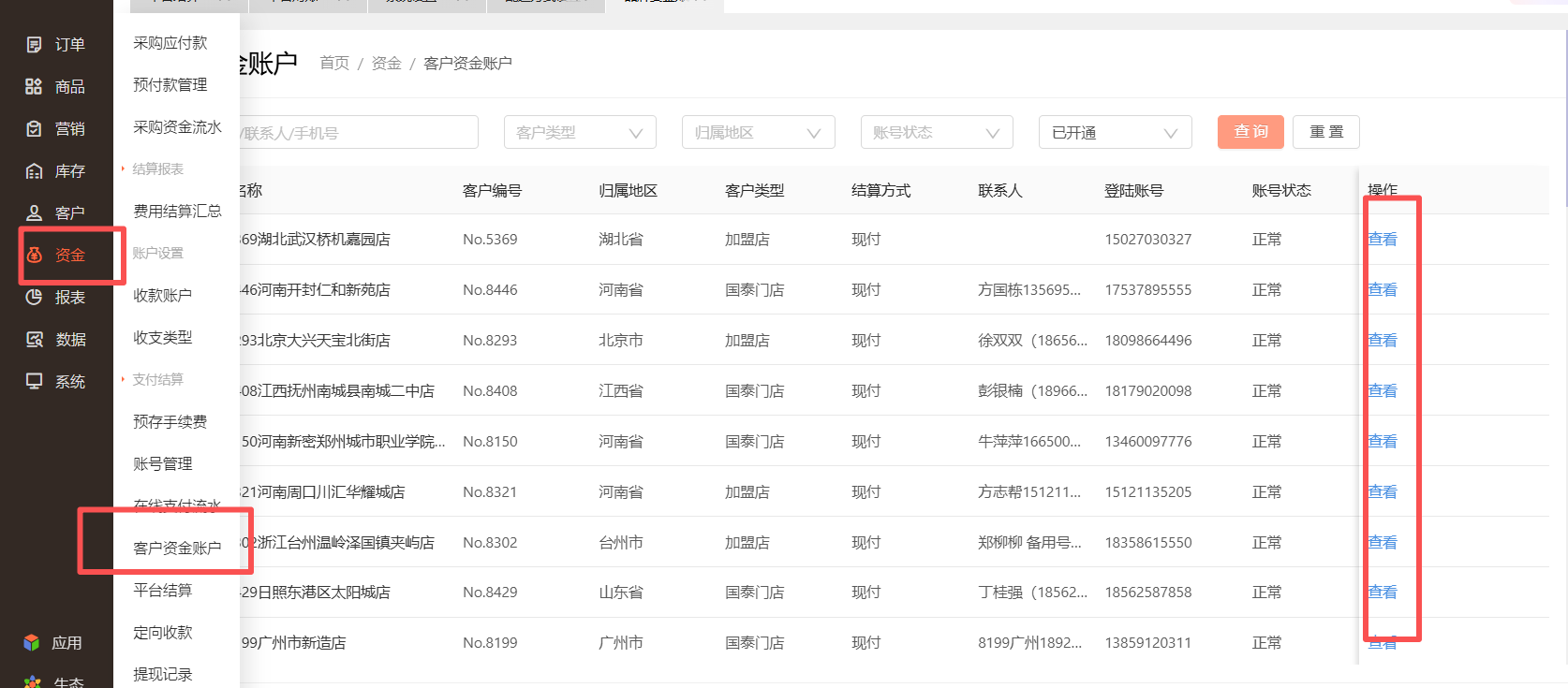The width and height of the screenshot is (1568, 688).
Task: Expand the 客户类型 dropdown filter
Action: [x=580, y=132]
